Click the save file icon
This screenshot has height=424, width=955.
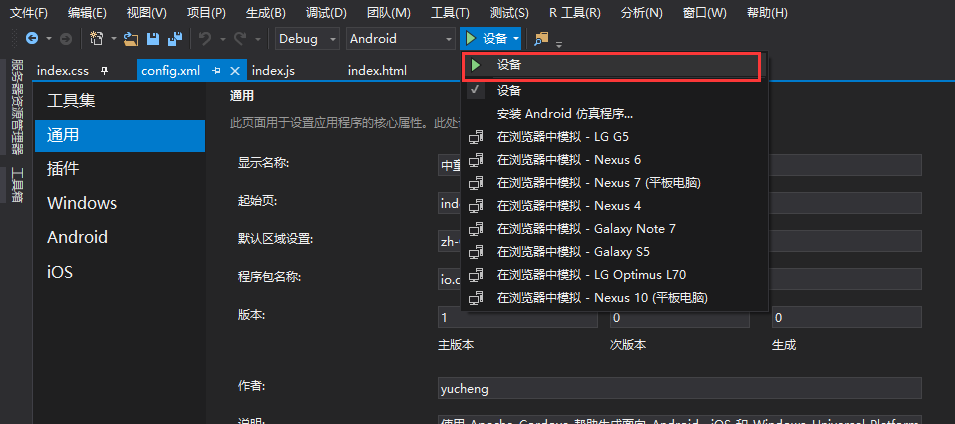coord(154,39)
